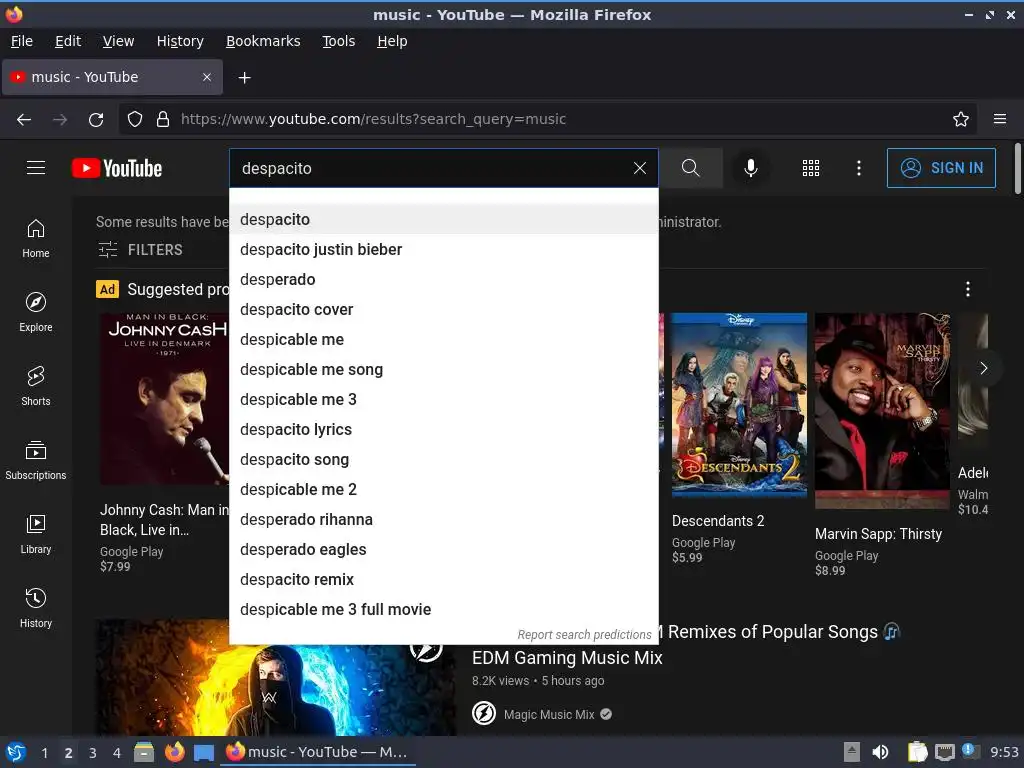The height and width of the screenshot is (768, 1024).
Task: Click Firefox back arrow
Action: click(x=24, y=119)
